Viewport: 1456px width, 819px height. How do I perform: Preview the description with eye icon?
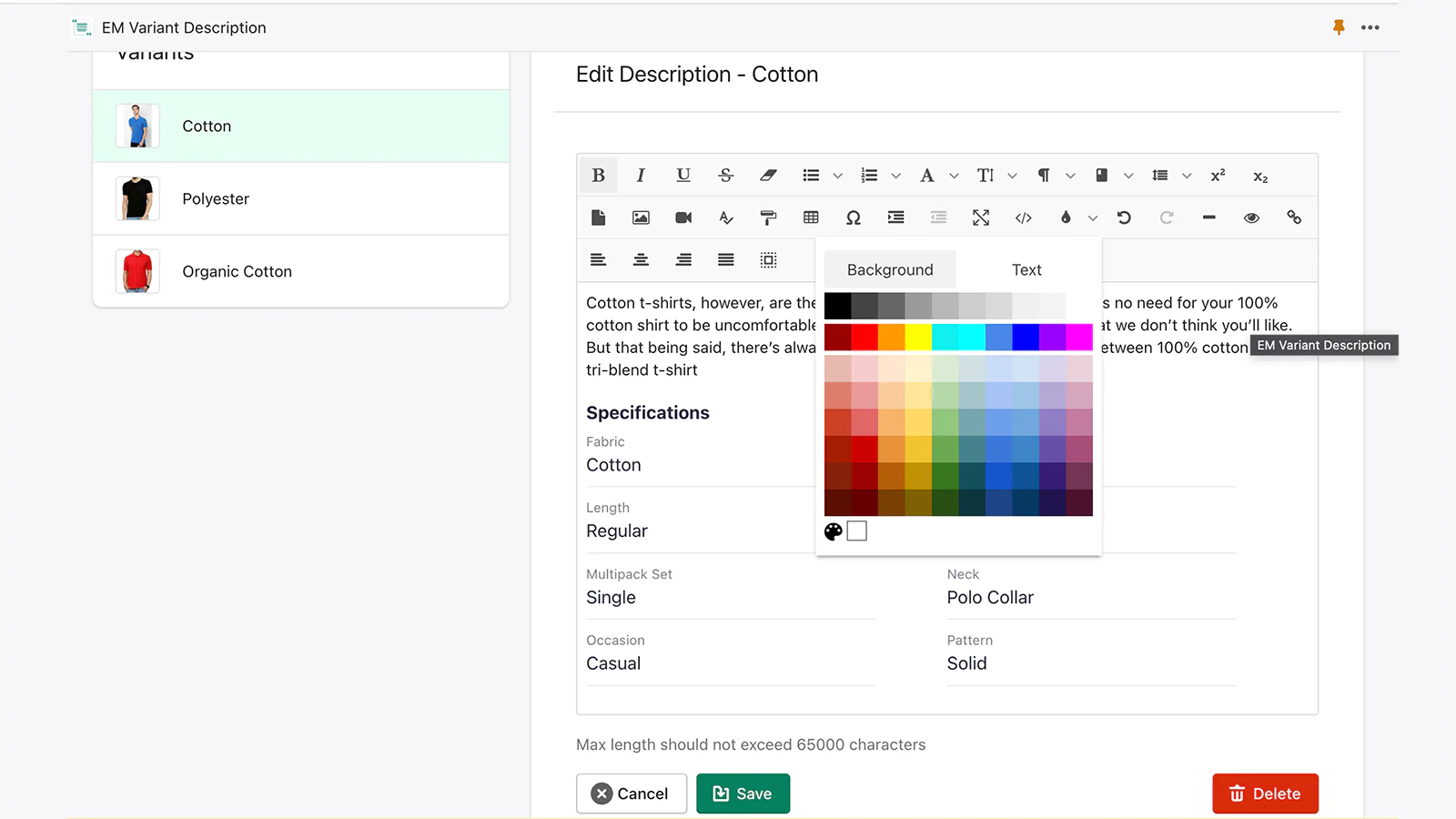coord(1251,217)
